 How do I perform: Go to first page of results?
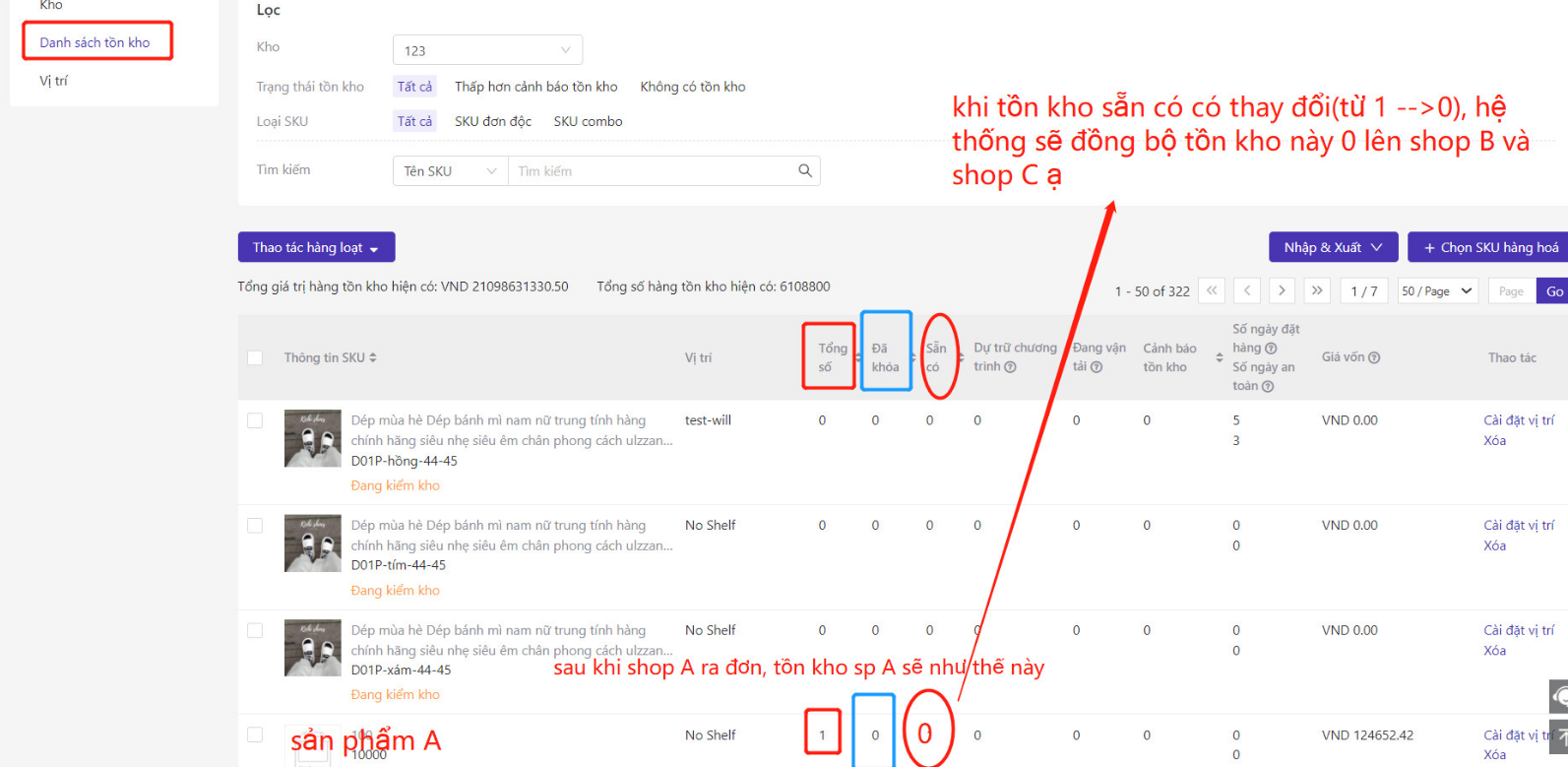pyautogui.click(x=1212, y=290)
